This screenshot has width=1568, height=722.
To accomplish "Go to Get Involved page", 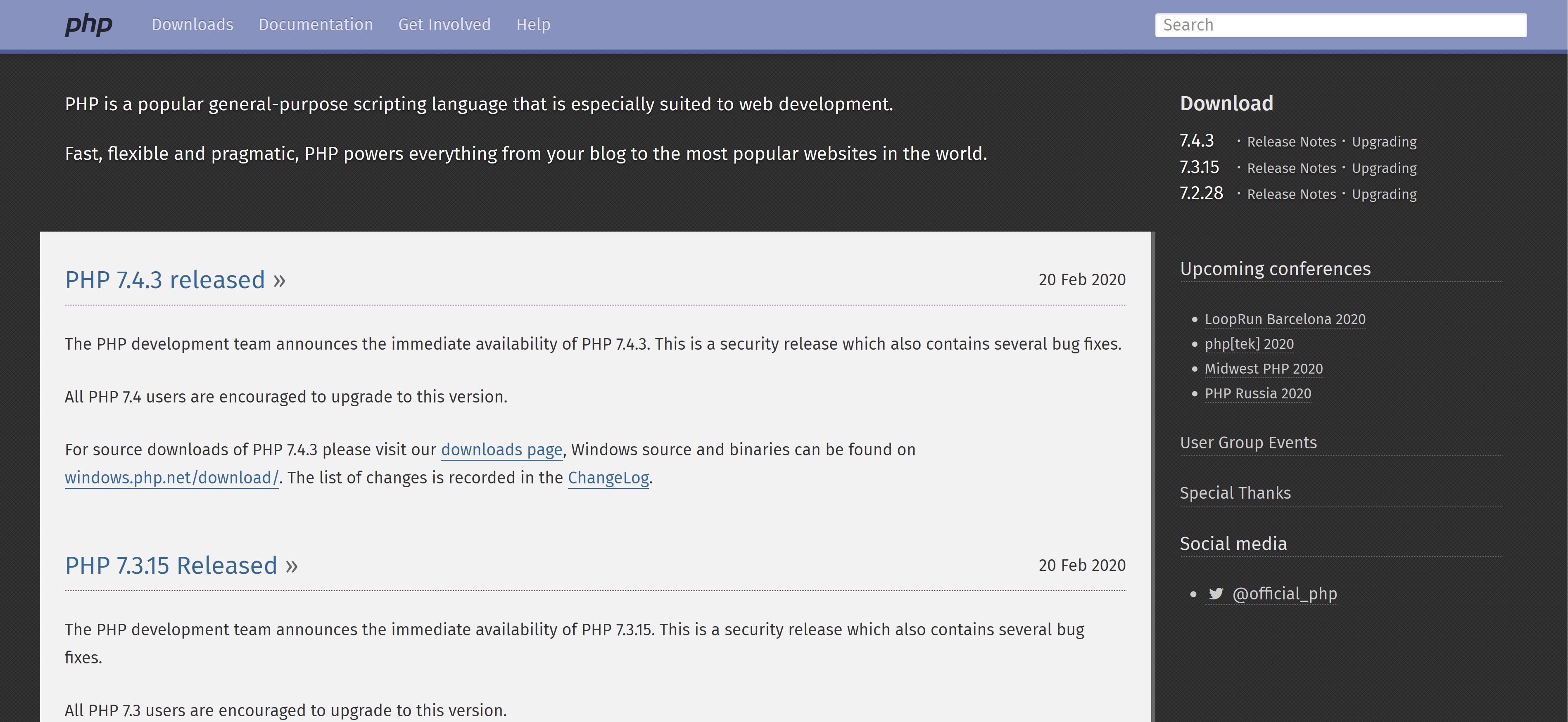I will (444, 24).
